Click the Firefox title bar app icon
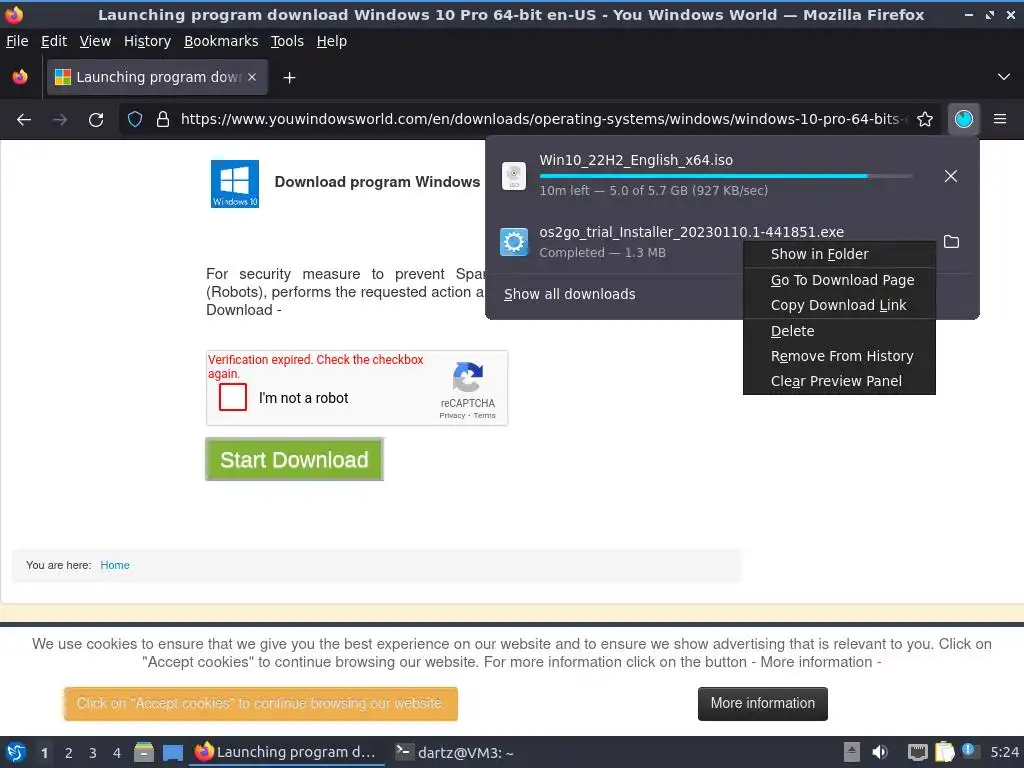The width and height of the screenshot is (1024, 768). point(14,14)
